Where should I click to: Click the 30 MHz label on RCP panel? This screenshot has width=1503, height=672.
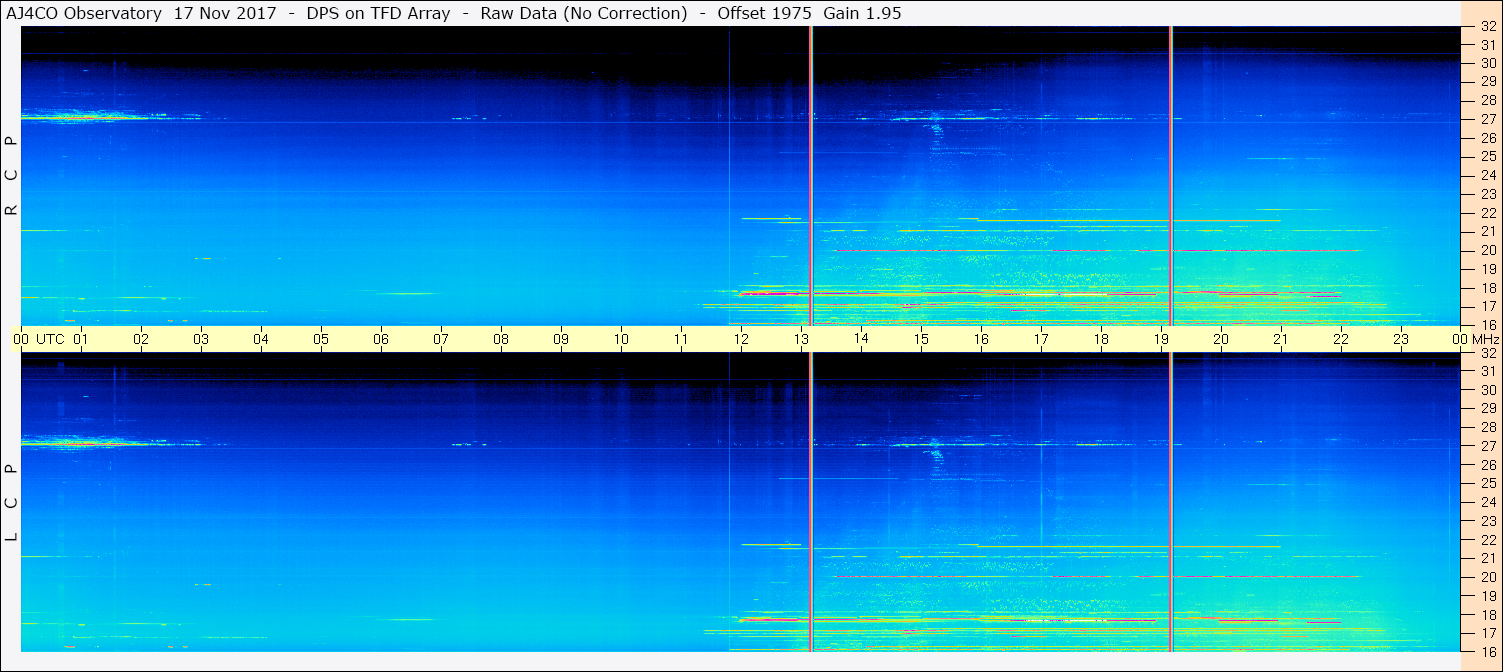tap(1487, 63)
